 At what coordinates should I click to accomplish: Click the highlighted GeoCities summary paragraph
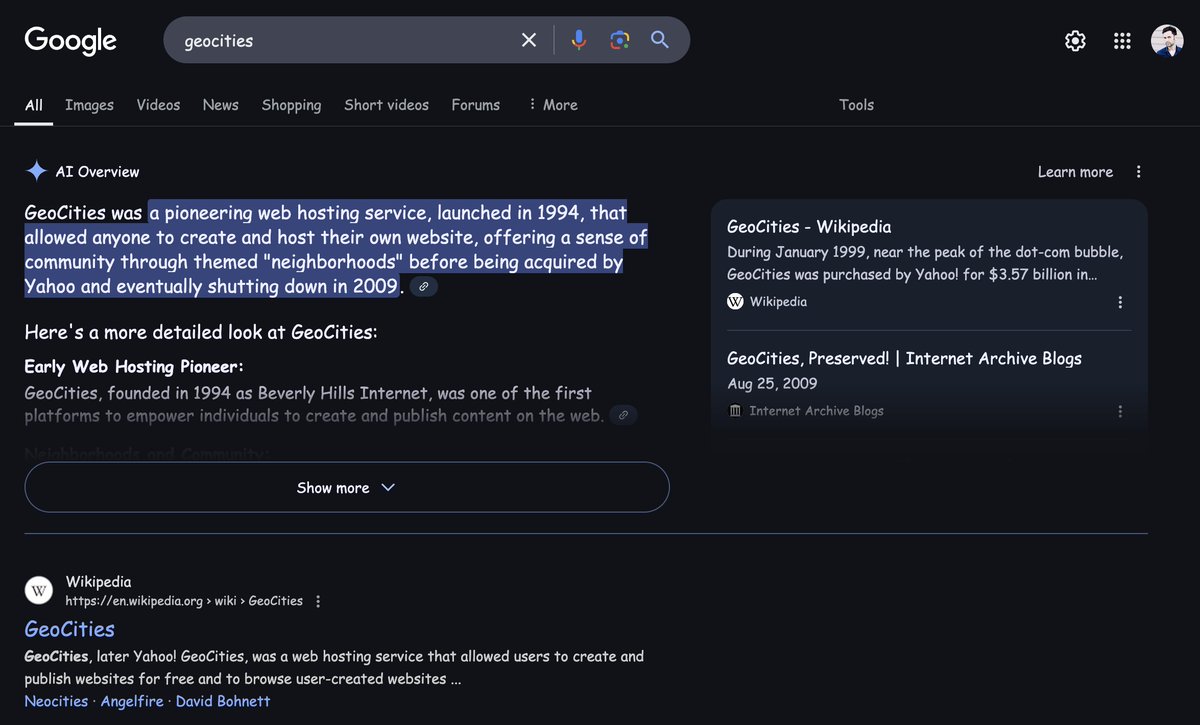pos(336,250)
